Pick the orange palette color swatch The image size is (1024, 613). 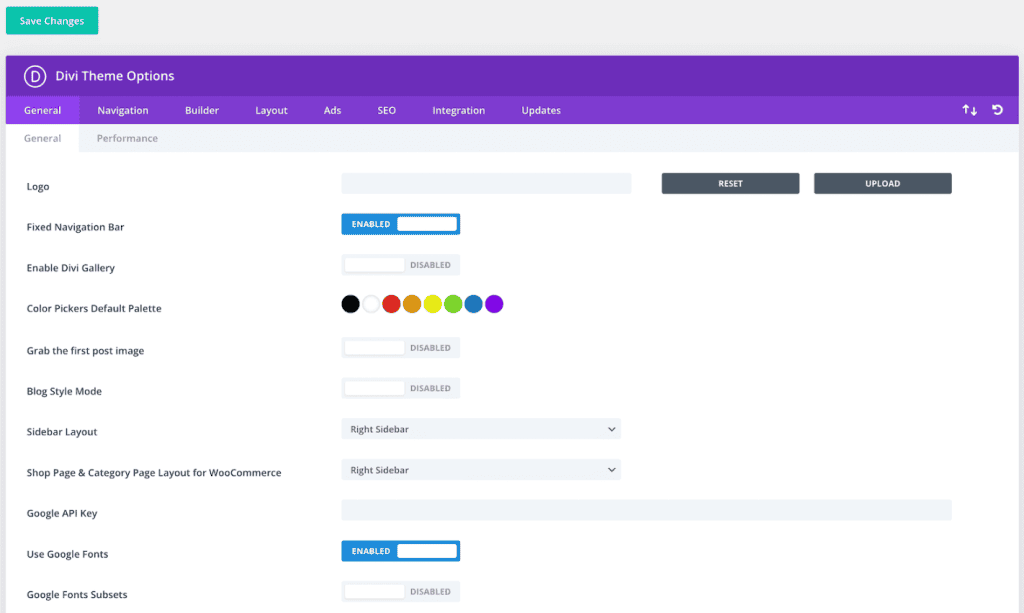[x=412, y=304]
